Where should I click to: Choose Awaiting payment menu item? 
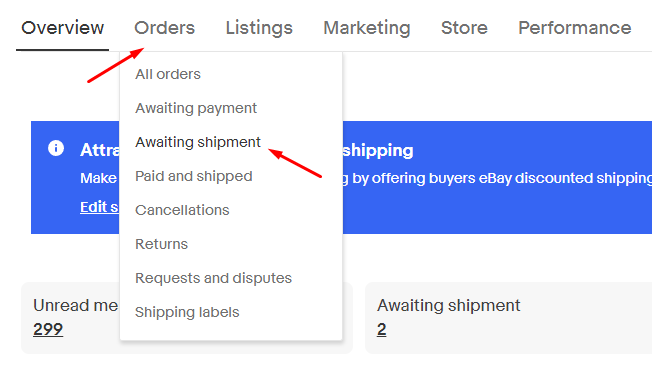pos(196,108)
